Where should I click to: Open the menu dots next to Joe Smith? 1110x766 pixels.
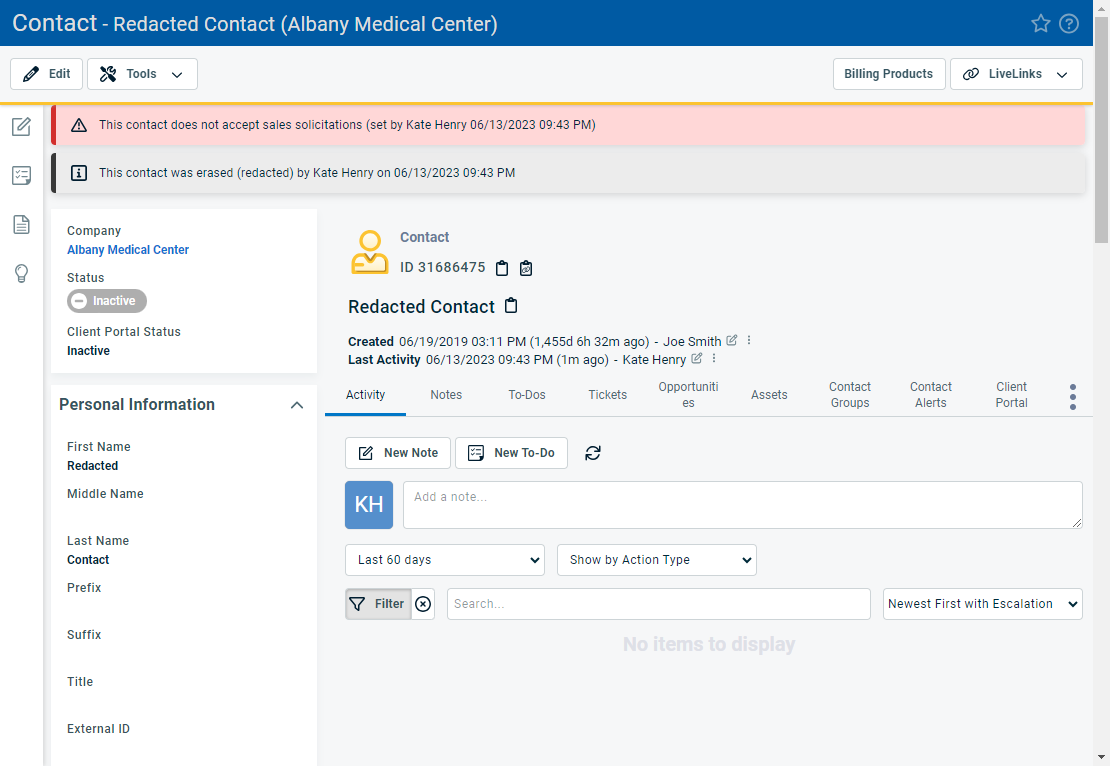point(749,341)
